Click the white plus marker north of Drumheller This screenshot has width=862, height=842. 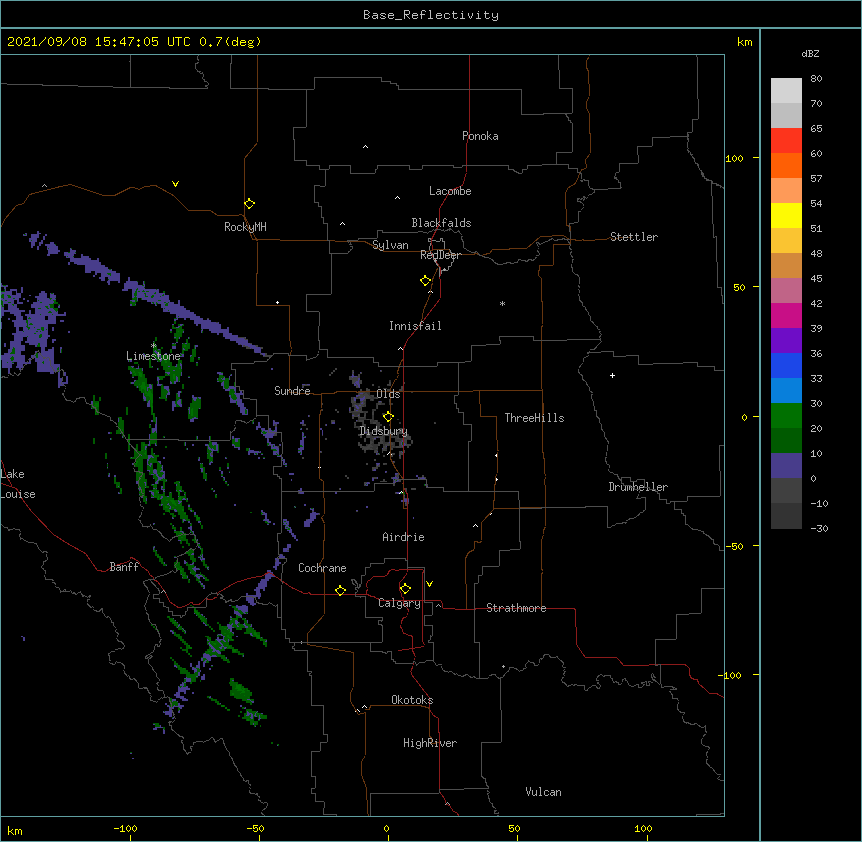[612, 375]
